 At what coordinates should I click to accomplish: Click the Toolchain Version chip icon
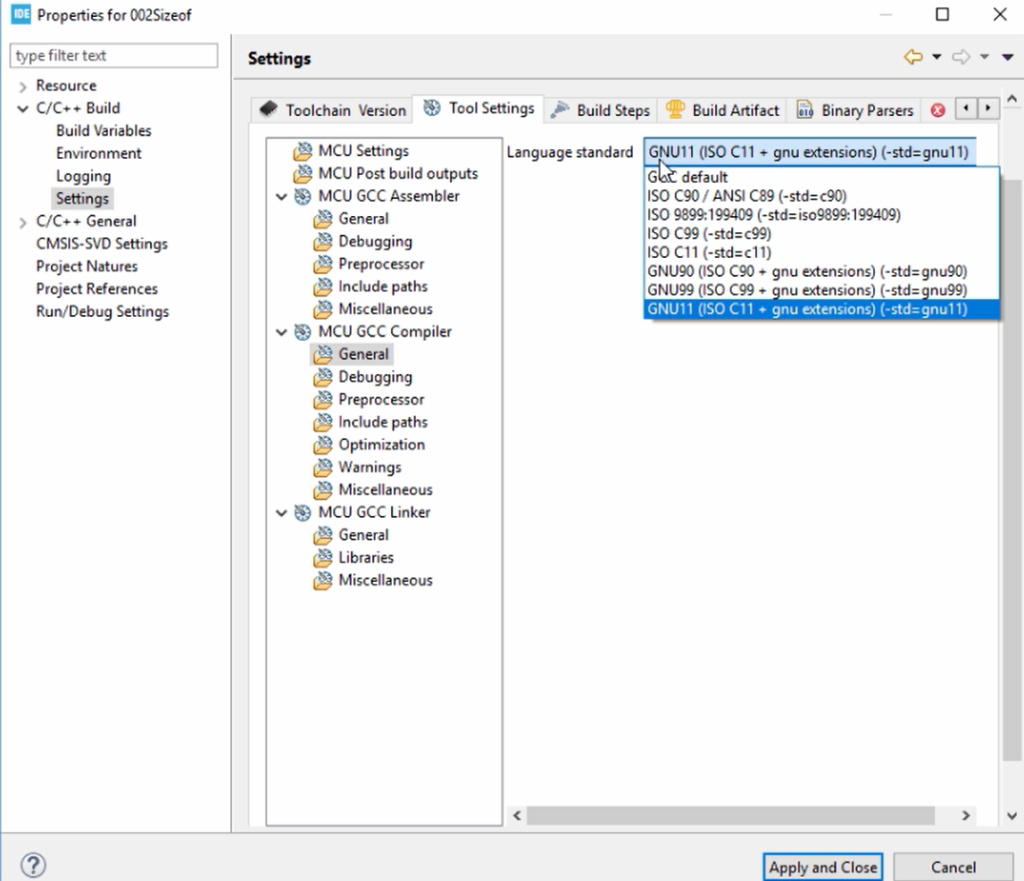268,109
